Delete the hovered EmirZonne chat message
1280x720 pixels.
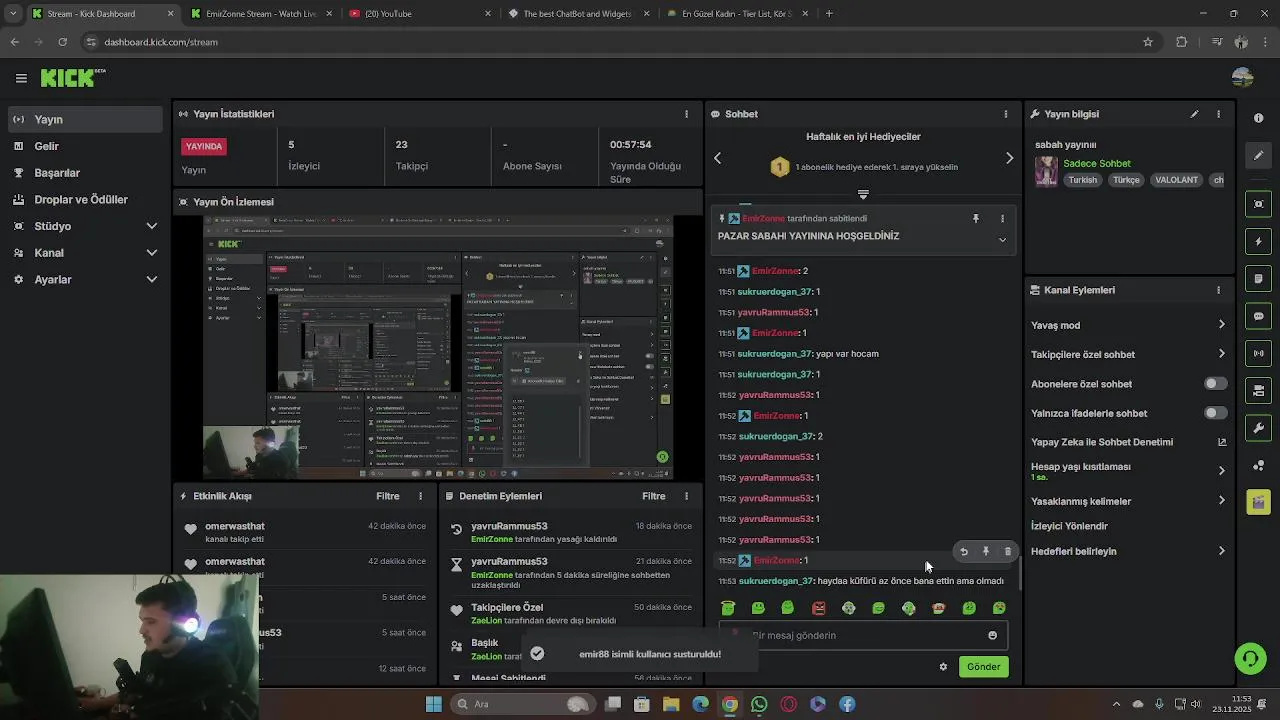pyautogui.click(x=1008, y=551)
